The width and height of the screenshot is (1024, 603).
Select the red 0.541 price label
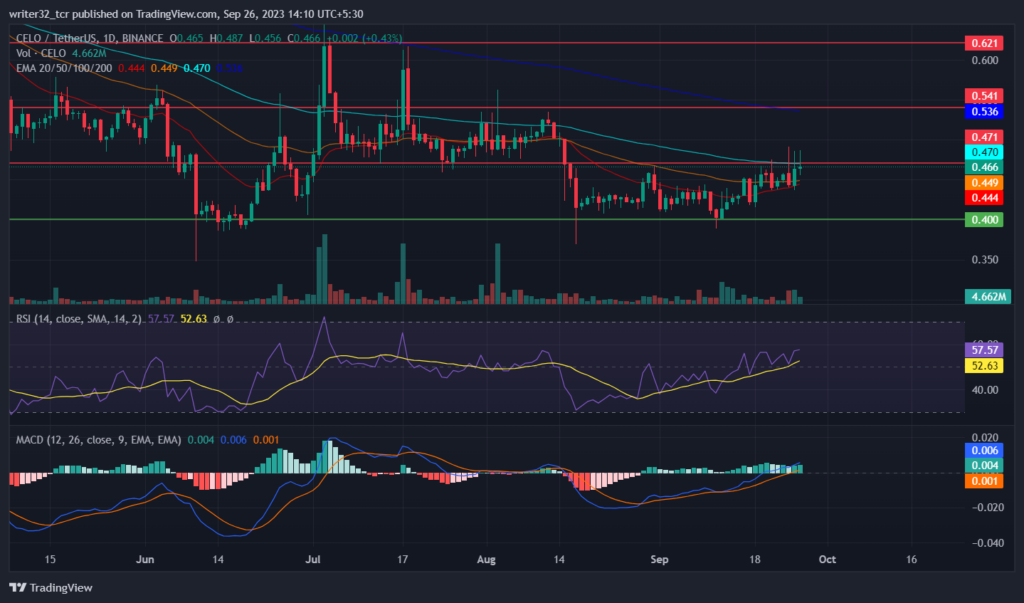(x=984, y=96)
